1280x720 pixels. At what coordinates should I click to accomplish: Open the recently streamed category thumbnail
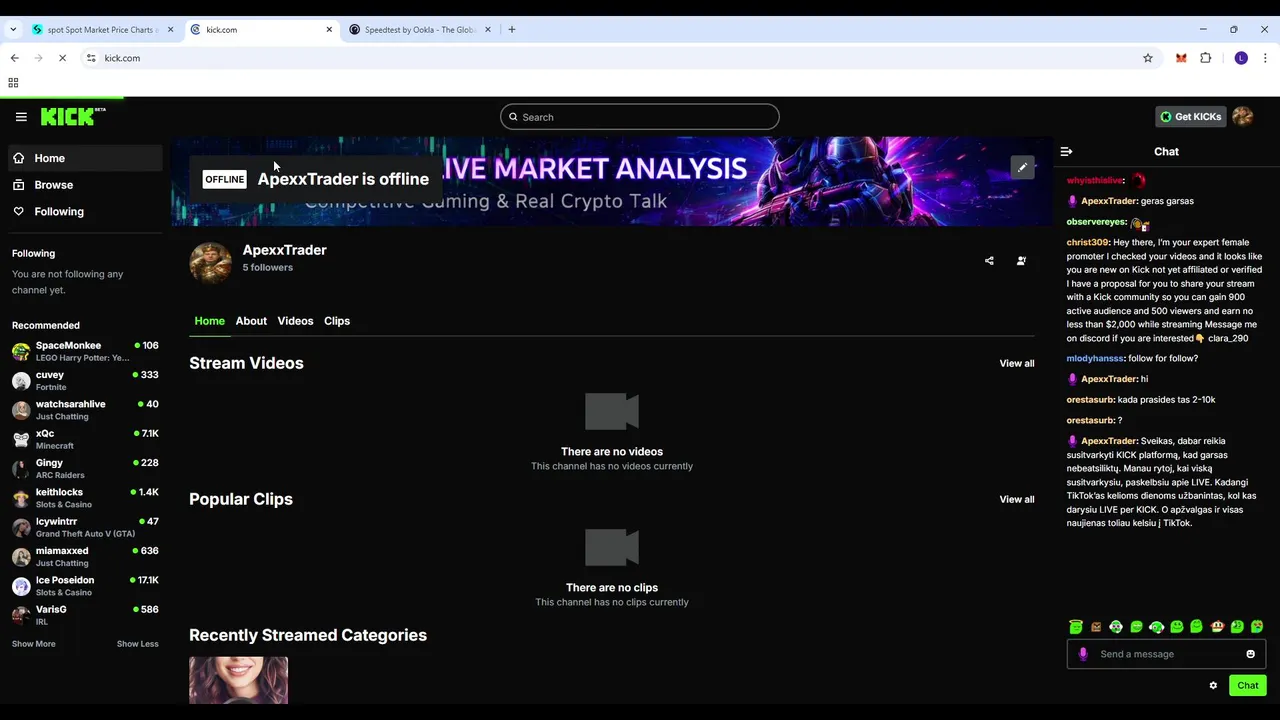(238, 680)
